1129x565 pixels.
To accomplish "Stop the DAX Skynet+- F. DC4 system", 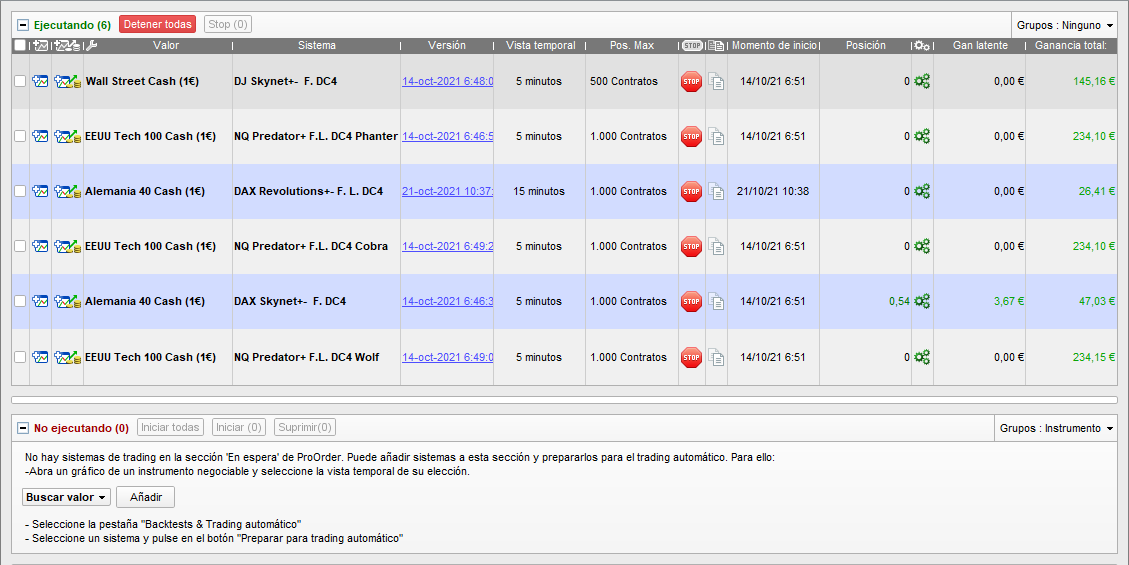I will [691, 302].
